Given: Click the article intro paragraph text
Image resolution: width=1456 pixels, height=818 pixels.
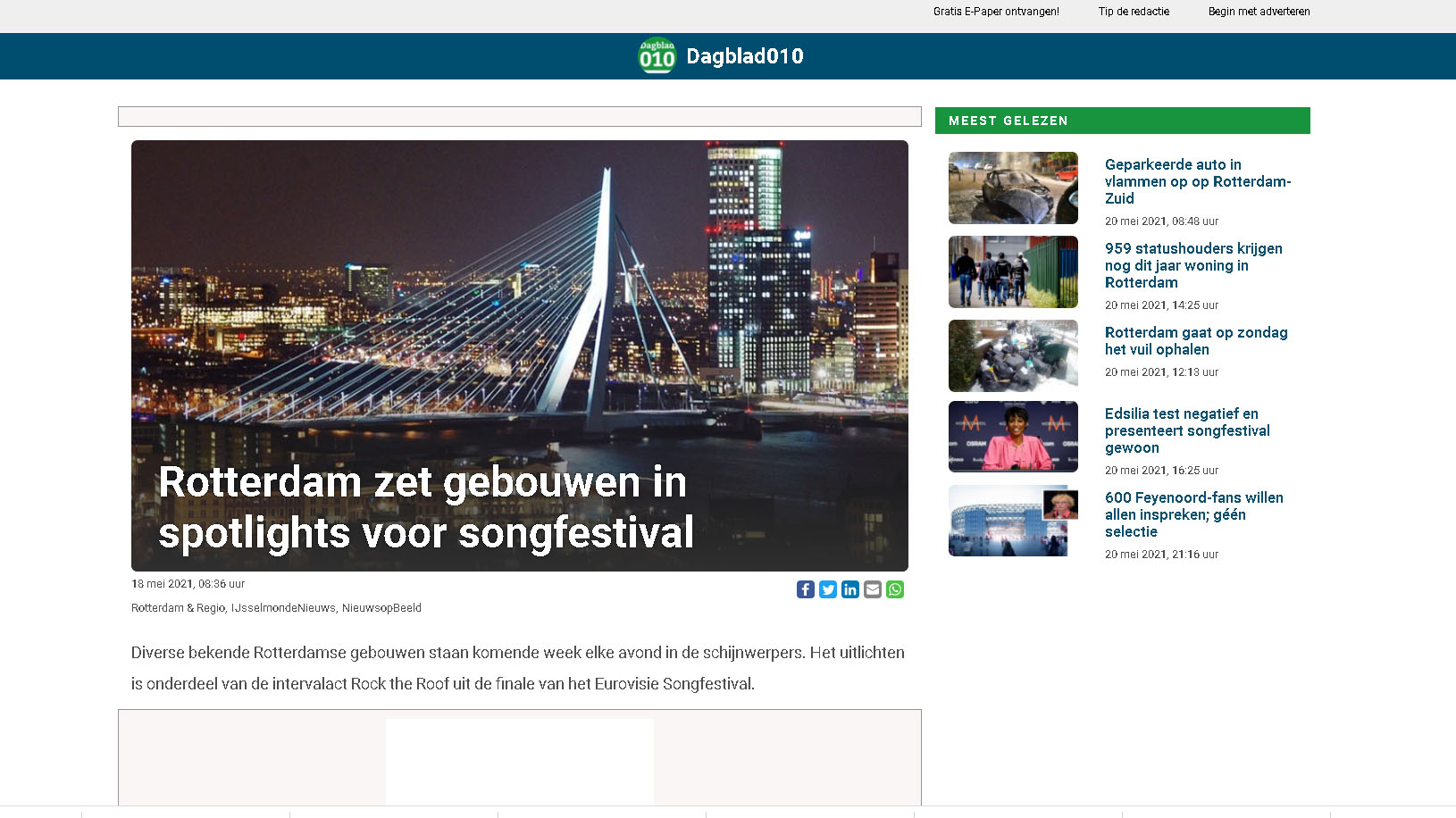Looking at the screenshot, I should 518,668.
